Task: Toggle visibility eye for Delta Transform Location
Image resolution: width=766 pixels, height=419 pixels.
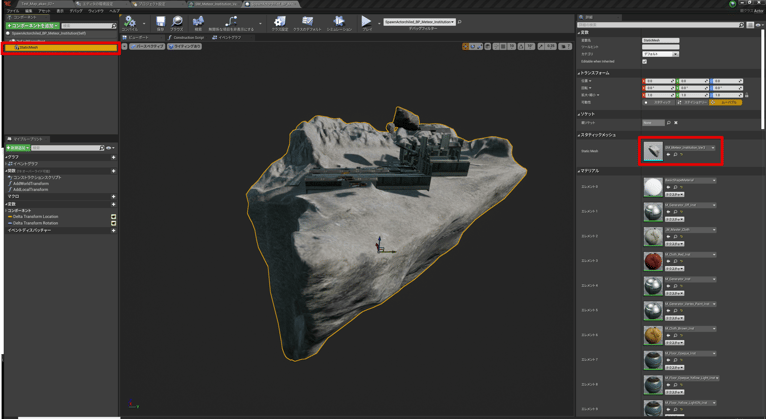Action: [x=113, y=217]
